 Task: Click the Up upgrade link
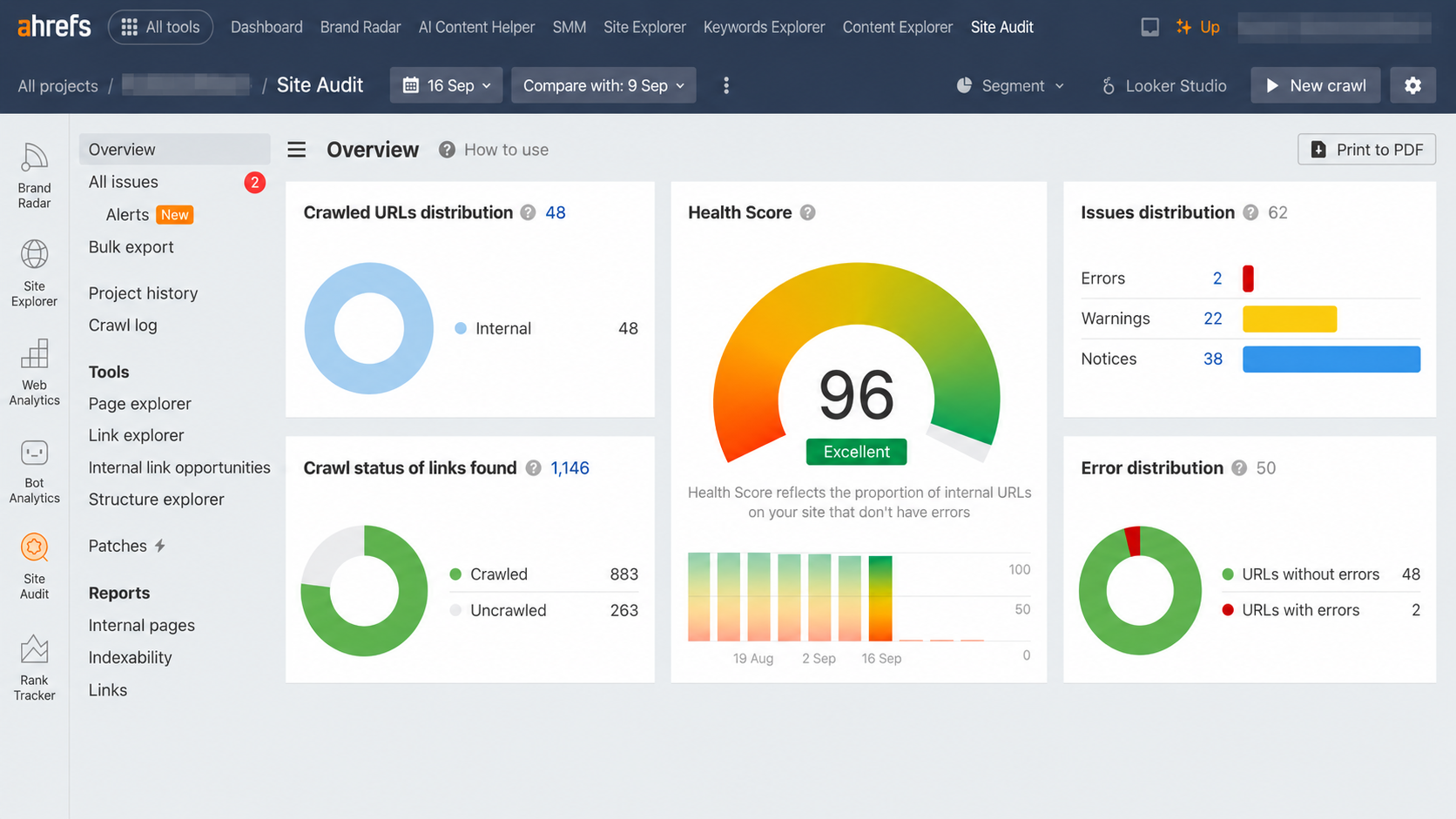(x=1197, y=27)
